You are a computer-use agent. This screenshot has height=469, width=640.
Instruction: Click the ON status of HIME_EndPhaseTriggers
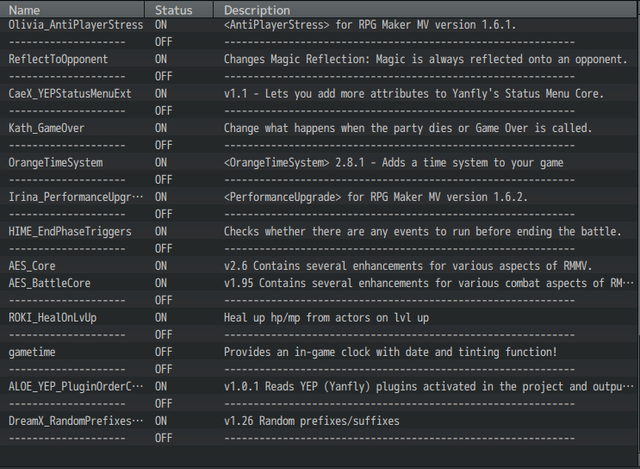click(161, 231)
